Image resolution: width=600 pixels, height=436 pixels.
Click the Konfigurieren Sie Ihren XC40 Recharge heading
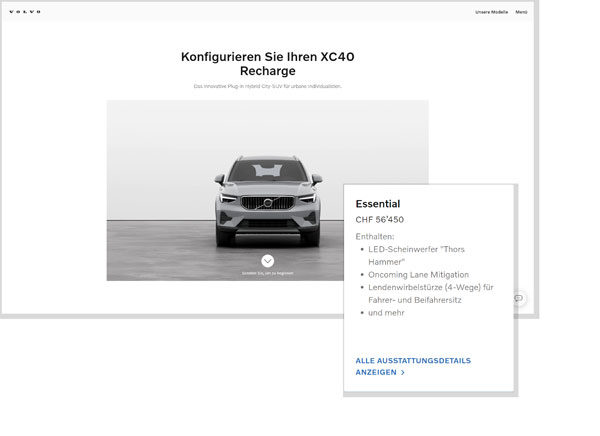(267, 64)
